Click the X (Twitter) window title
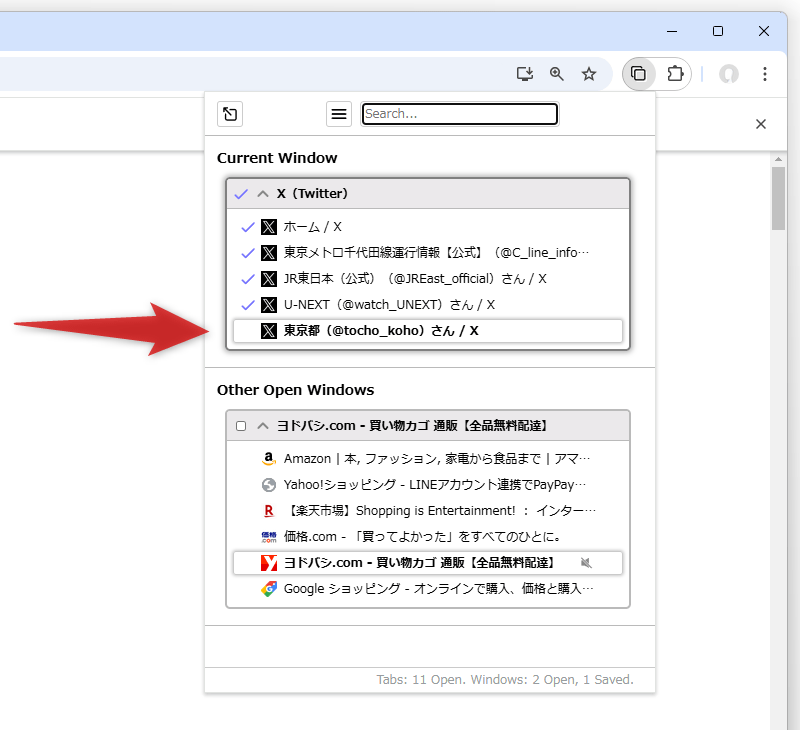800x730 pixels. (312, 194)
